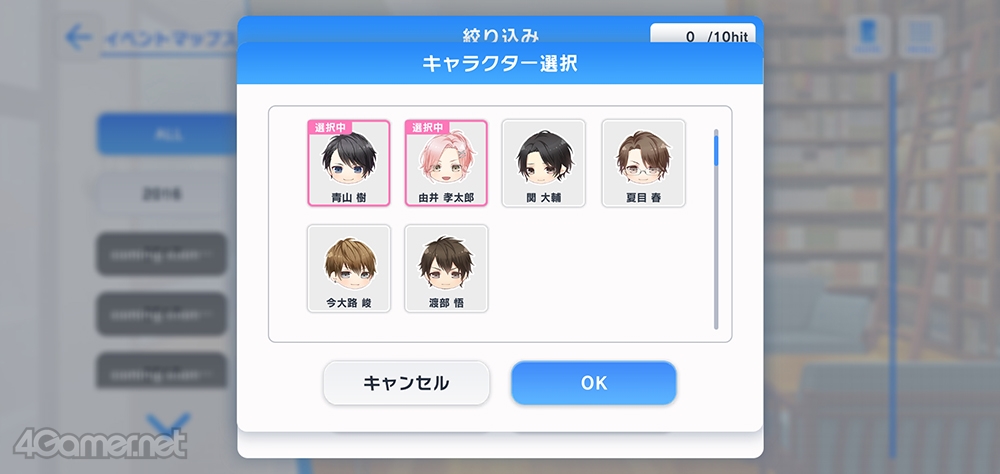This screenshot has width=1000, height=474.
Task: Click the 0/10hit counter field
Action: 703,35
